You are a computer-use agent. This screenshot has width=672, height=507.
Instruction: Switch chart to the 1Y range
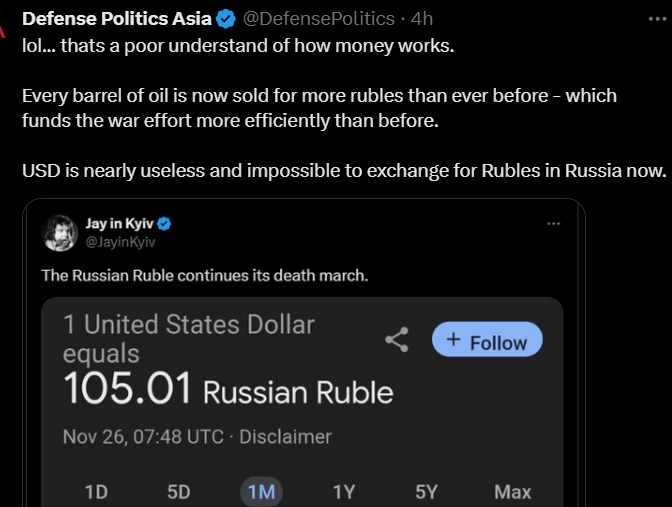[343, 492]
